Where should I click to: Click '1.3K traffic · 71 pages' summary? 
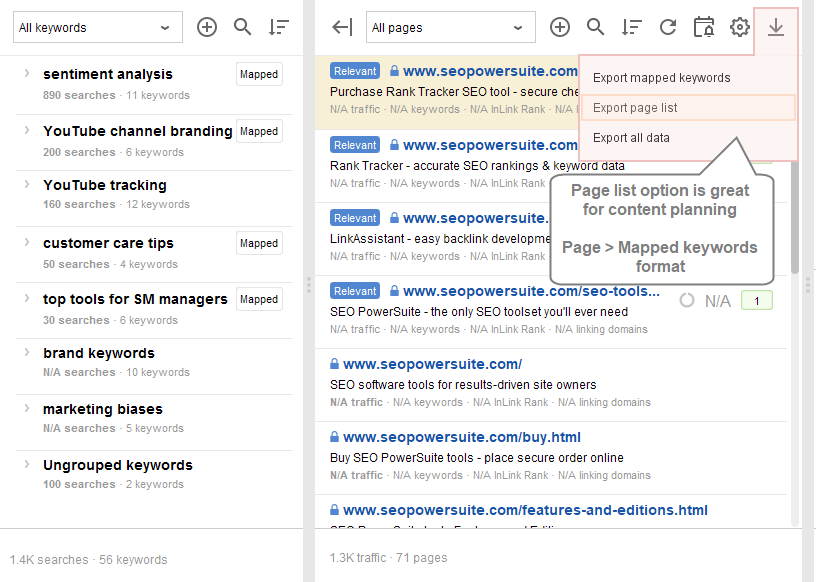[x=388, y=558]
